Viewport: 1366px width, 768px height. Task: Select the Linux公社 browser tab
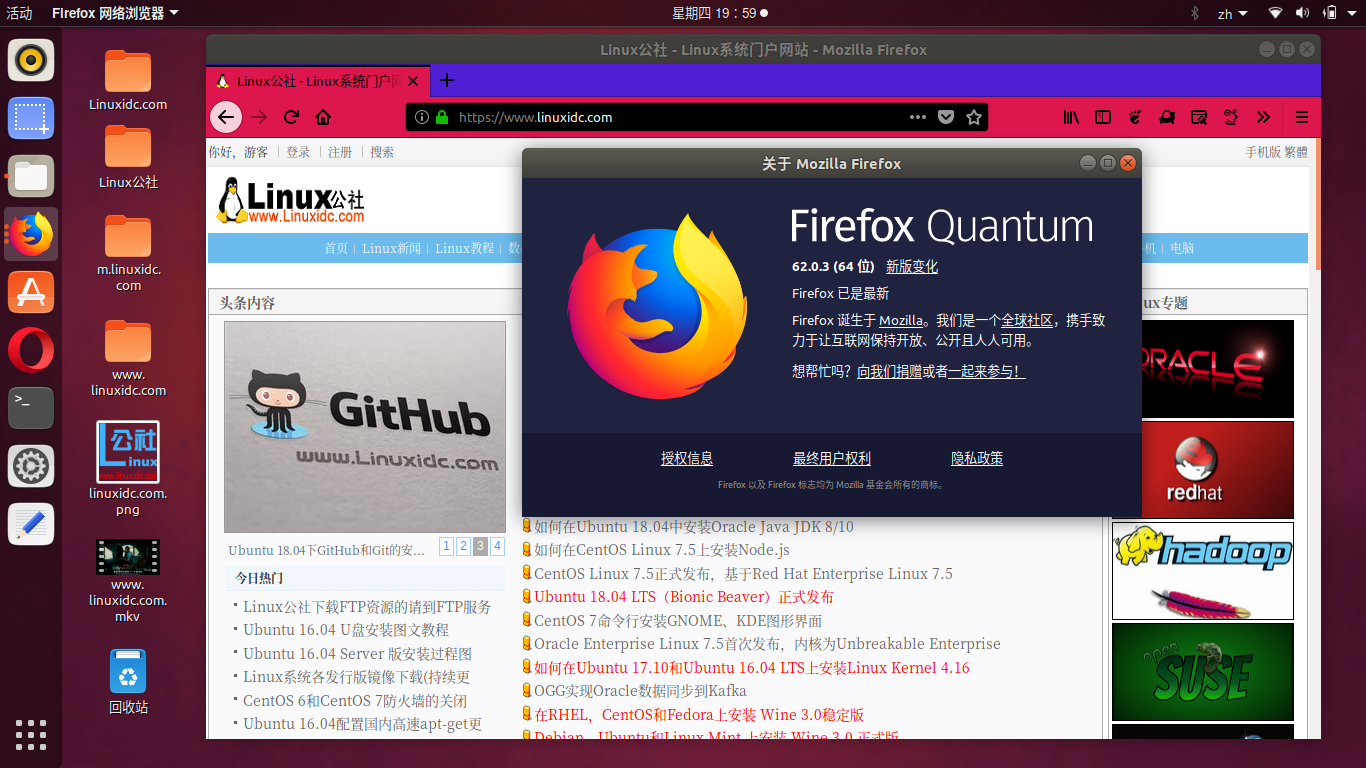(x=318, y=81)
